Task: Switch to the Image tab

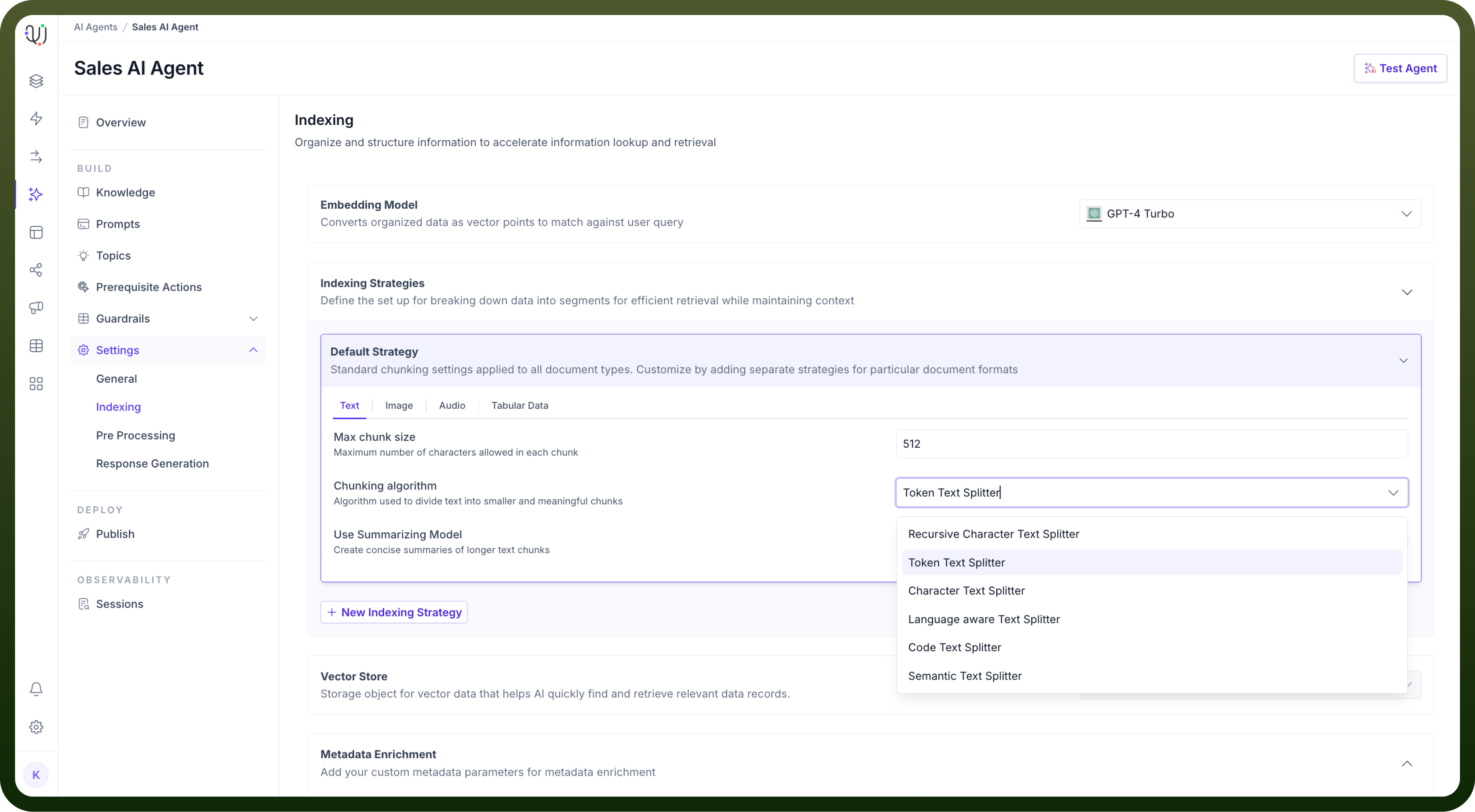Action: 399,405
